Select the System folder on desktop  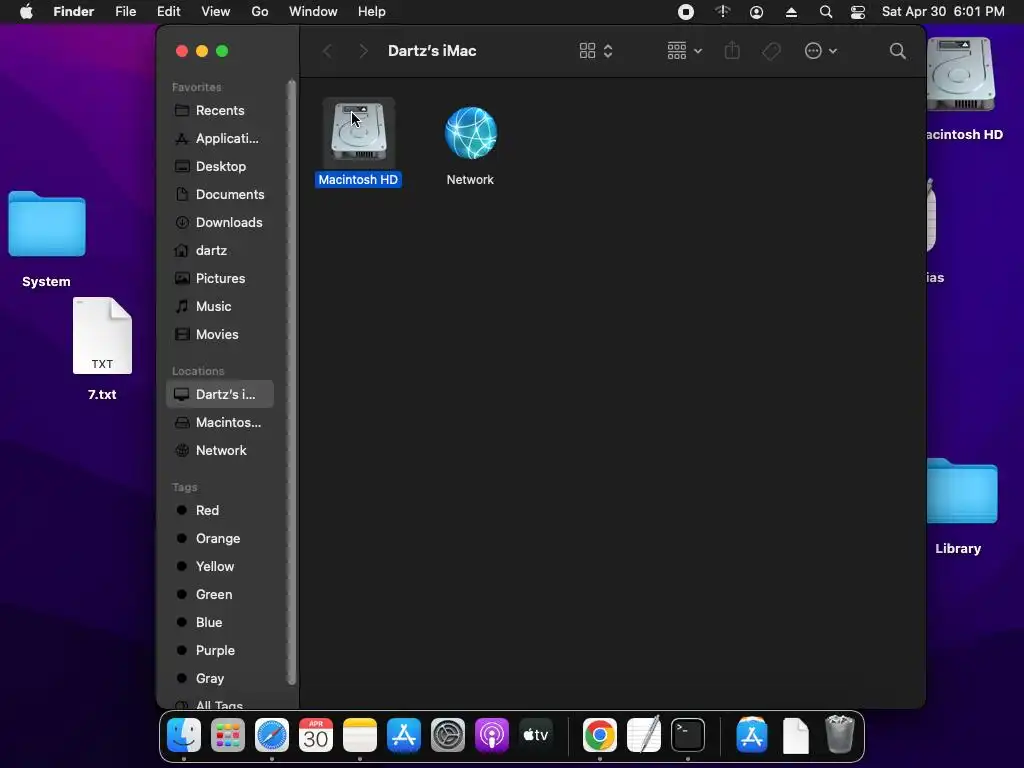pyautogui.click(x=46, y=225)
